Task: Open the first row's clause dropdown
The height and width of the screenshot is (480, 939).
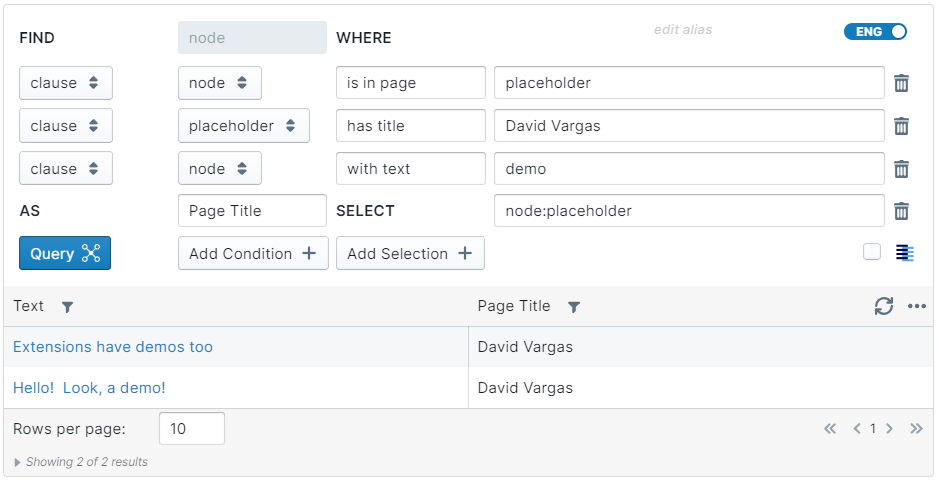Action: 66,83
